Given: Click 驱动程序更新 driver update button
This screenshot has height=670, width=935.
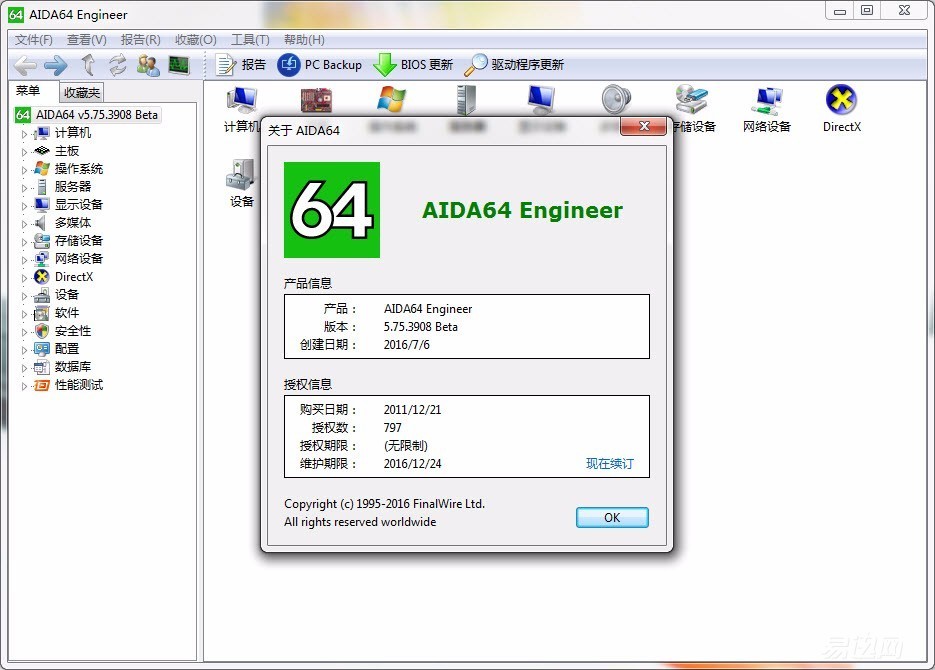Looking at the screenshot, I should (513, 64).
